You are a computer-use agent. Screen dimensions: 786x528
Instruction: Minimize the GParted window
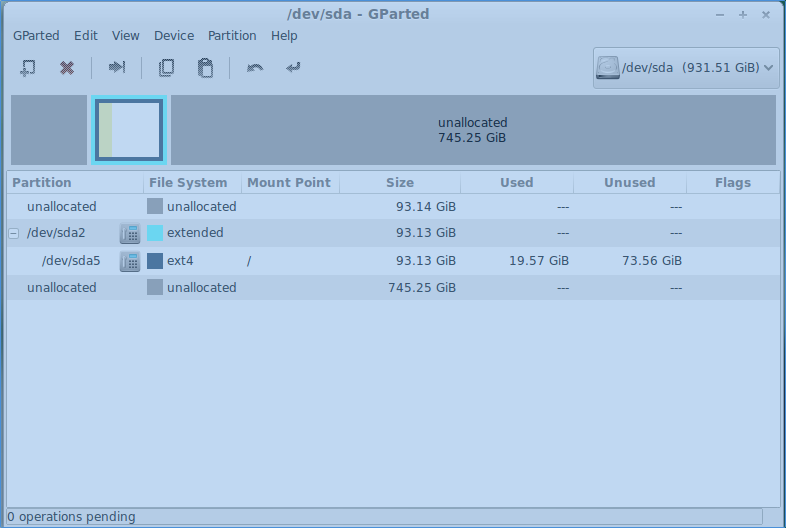coord(720,15)
